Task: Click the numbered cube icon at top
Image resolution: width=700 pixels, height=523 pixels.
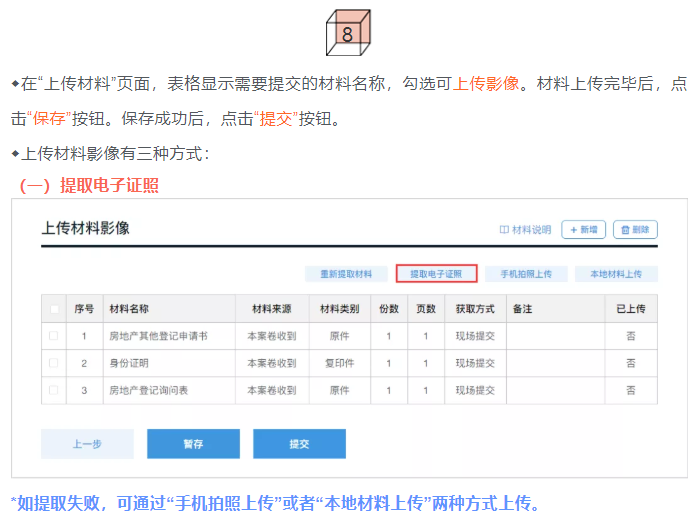Action: point(347,33)
